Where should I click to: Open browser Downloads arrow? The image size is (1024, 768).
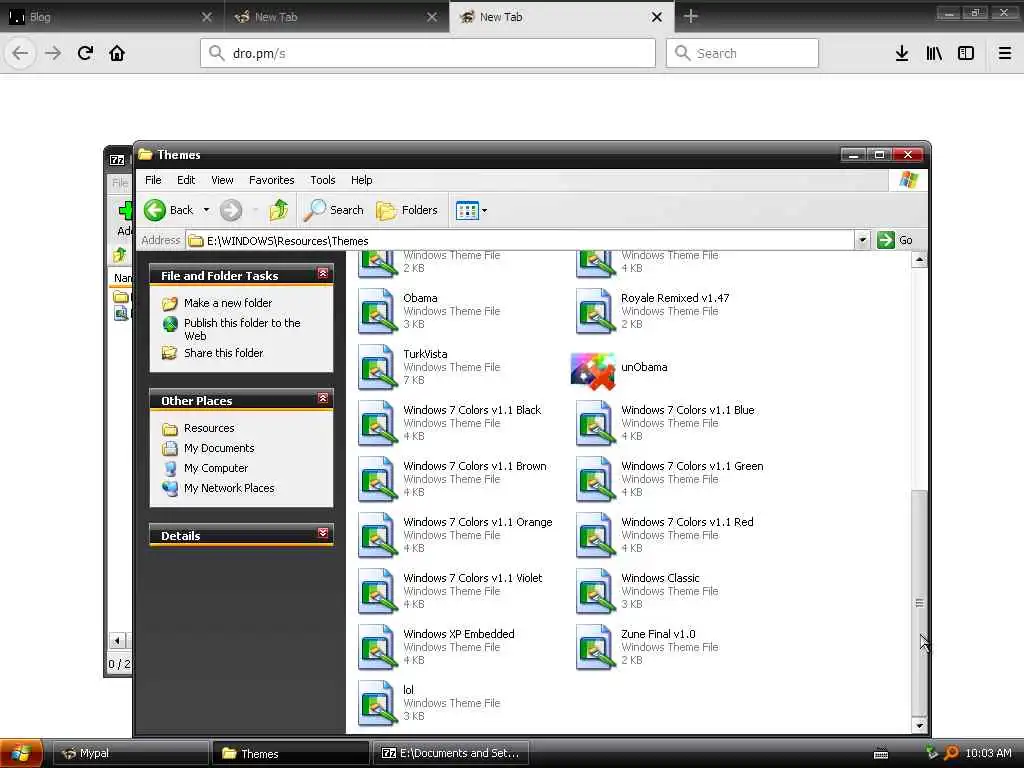902,54
